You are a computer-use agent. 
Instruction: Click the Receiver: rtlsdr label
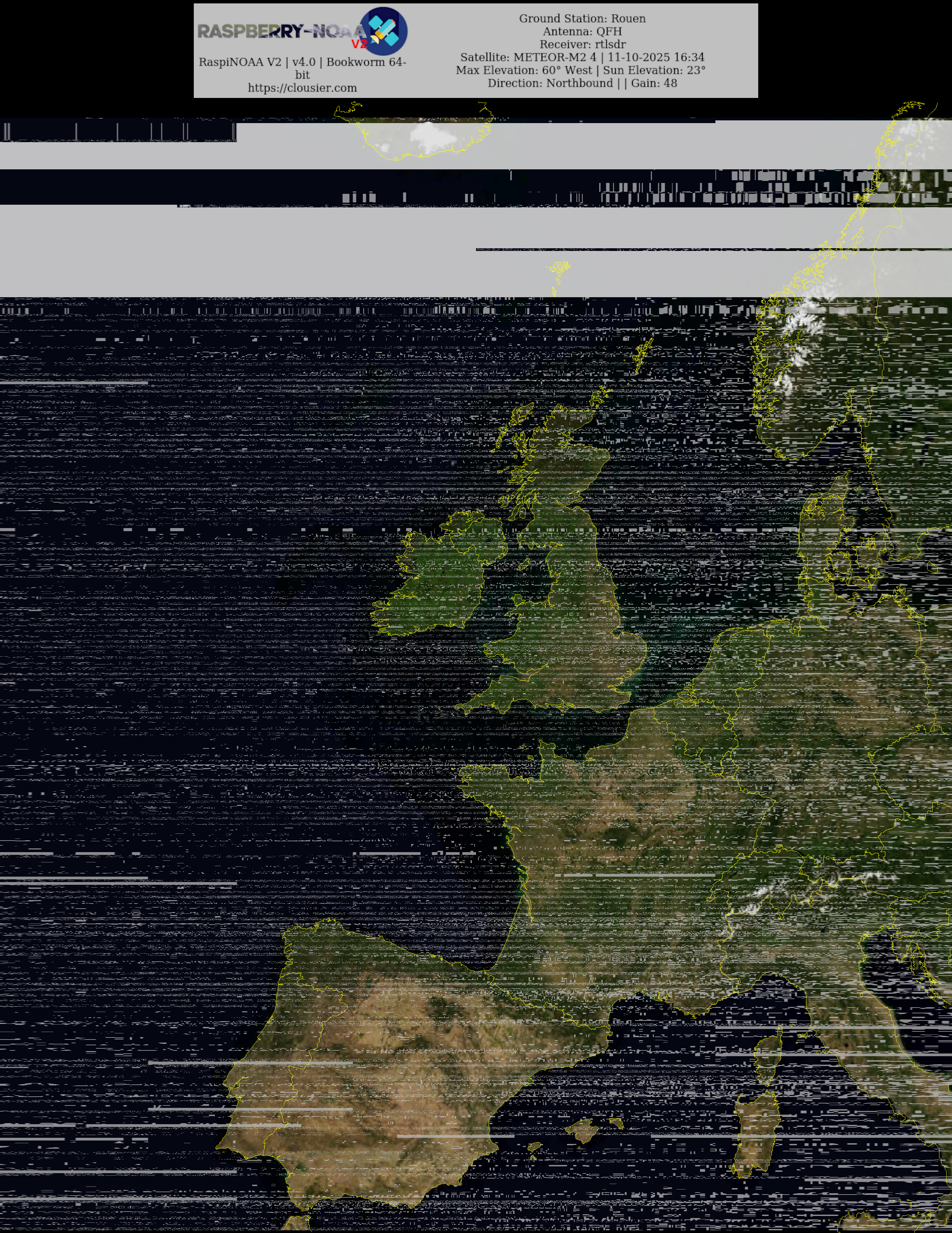(582, 45)
